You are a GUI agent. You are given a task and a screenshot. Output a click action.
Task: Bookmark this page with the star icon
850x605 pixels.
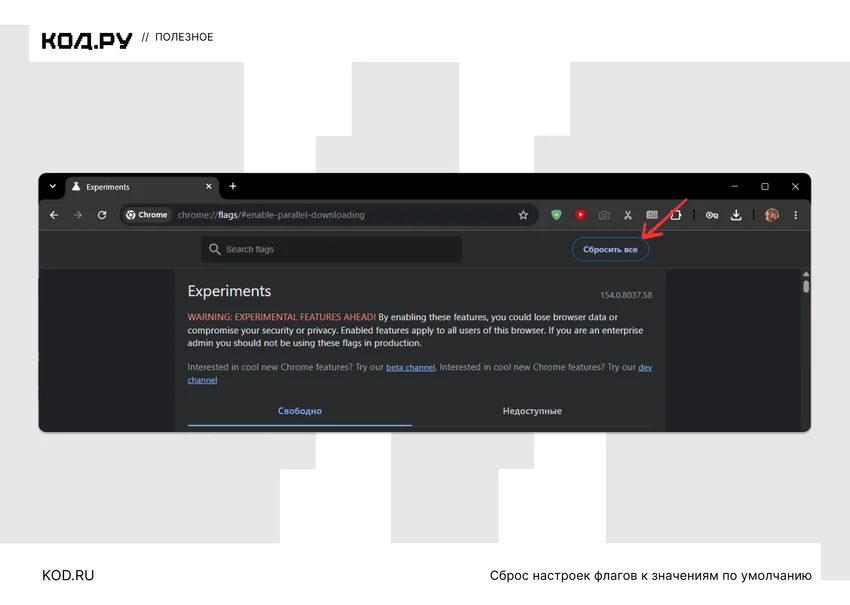tap(523, 215)
